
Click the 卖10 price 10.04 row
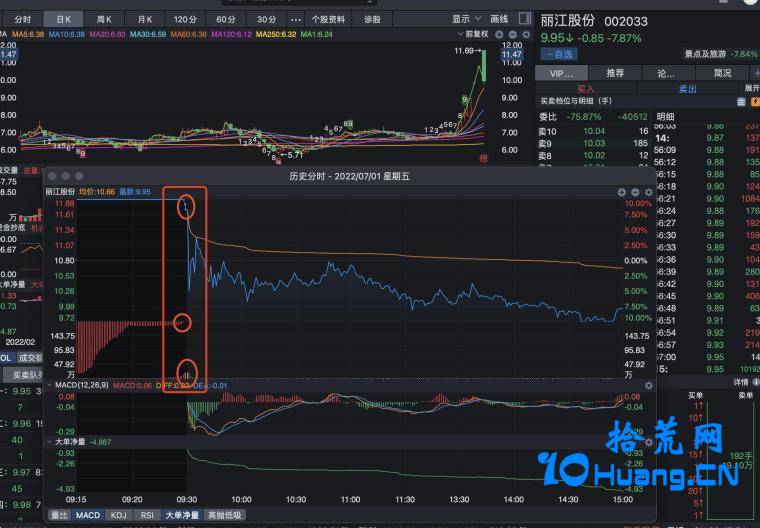[x=593, y=131]
